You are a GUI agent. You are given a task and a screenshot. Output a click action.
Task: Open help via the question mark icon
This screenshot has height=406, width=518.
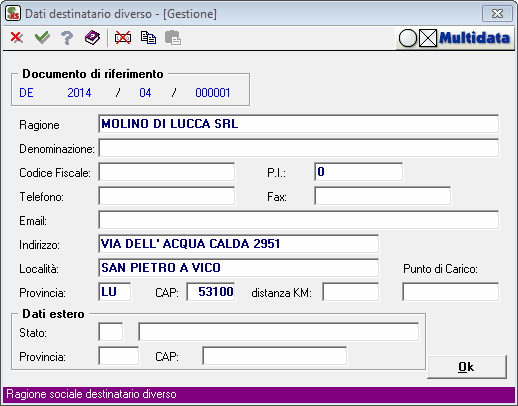tap(67, 38)
